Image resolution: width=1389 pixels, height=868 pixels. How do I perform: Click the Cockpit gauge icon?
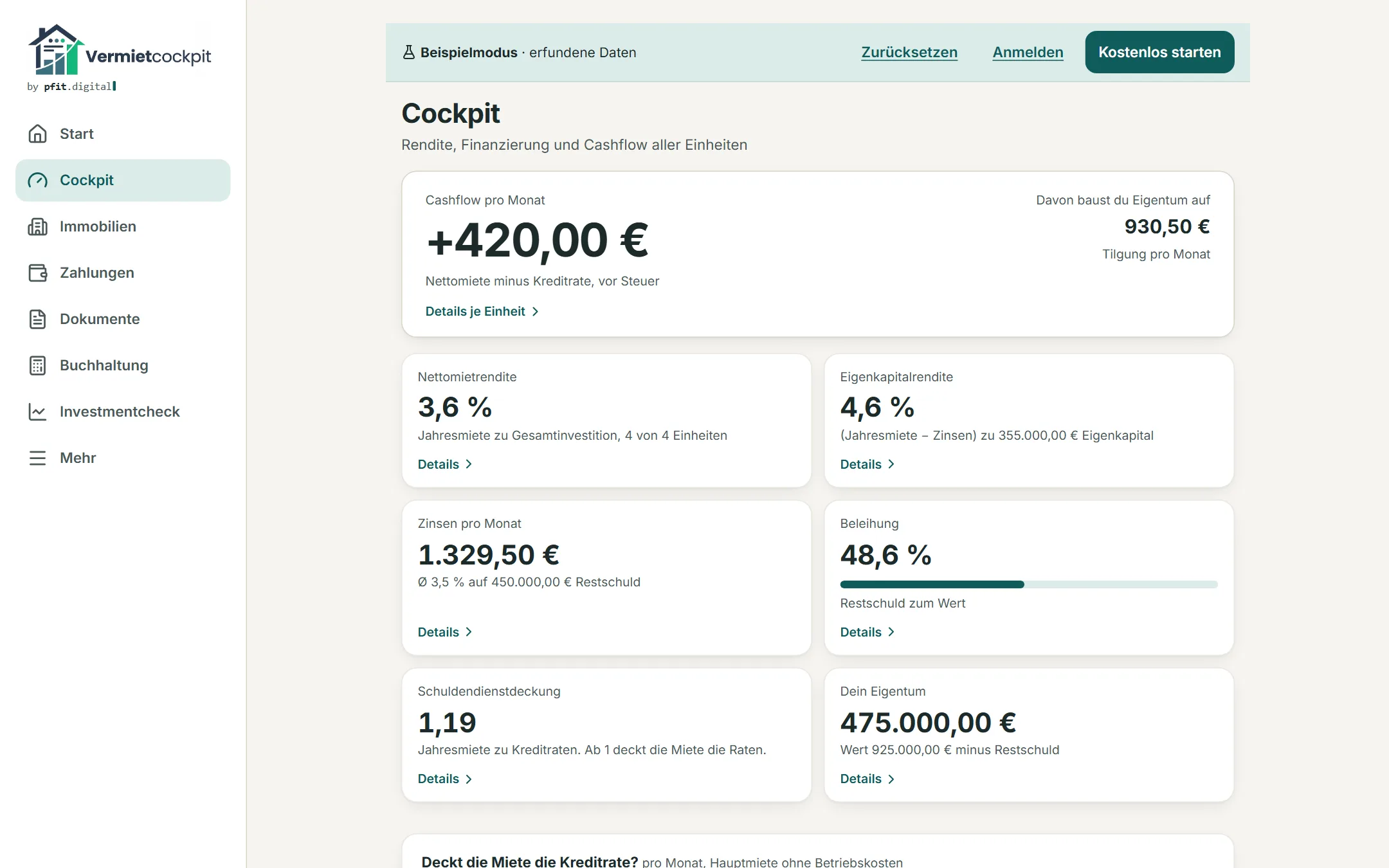pyautogui.click(x=38, y=180)
